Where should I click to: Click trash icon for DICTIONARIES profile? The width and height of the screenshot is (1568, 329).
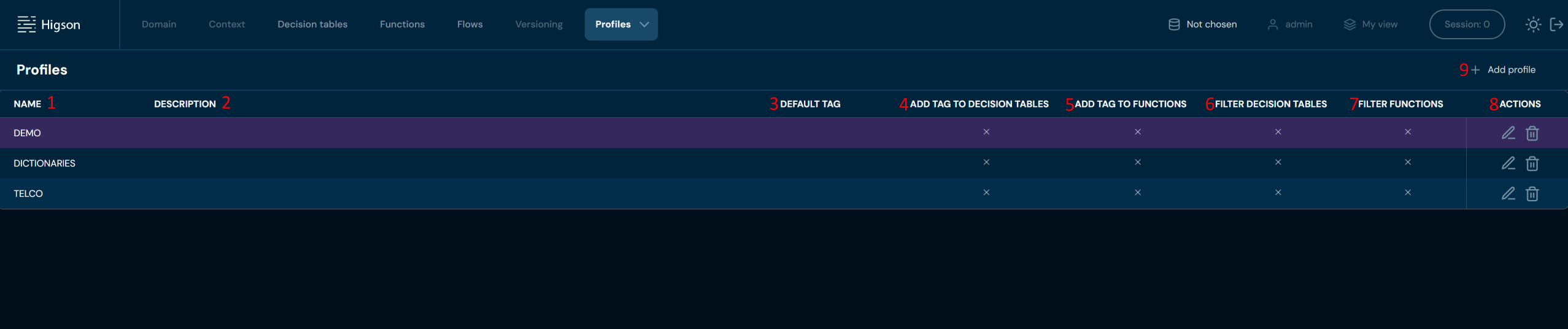click(x=1532, y=163)
